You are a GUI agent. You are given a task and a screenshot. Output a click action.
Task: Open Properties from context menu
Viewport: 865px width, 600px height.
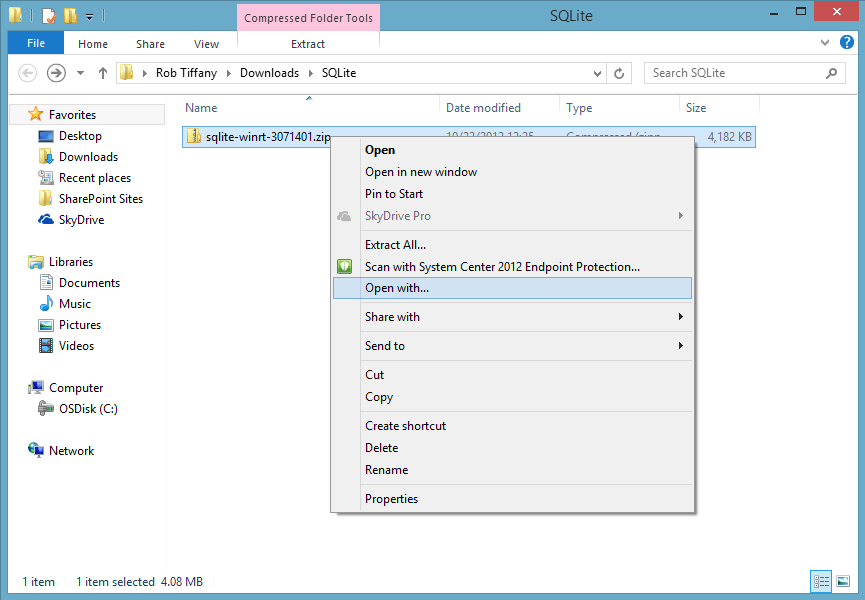point(512,499)
